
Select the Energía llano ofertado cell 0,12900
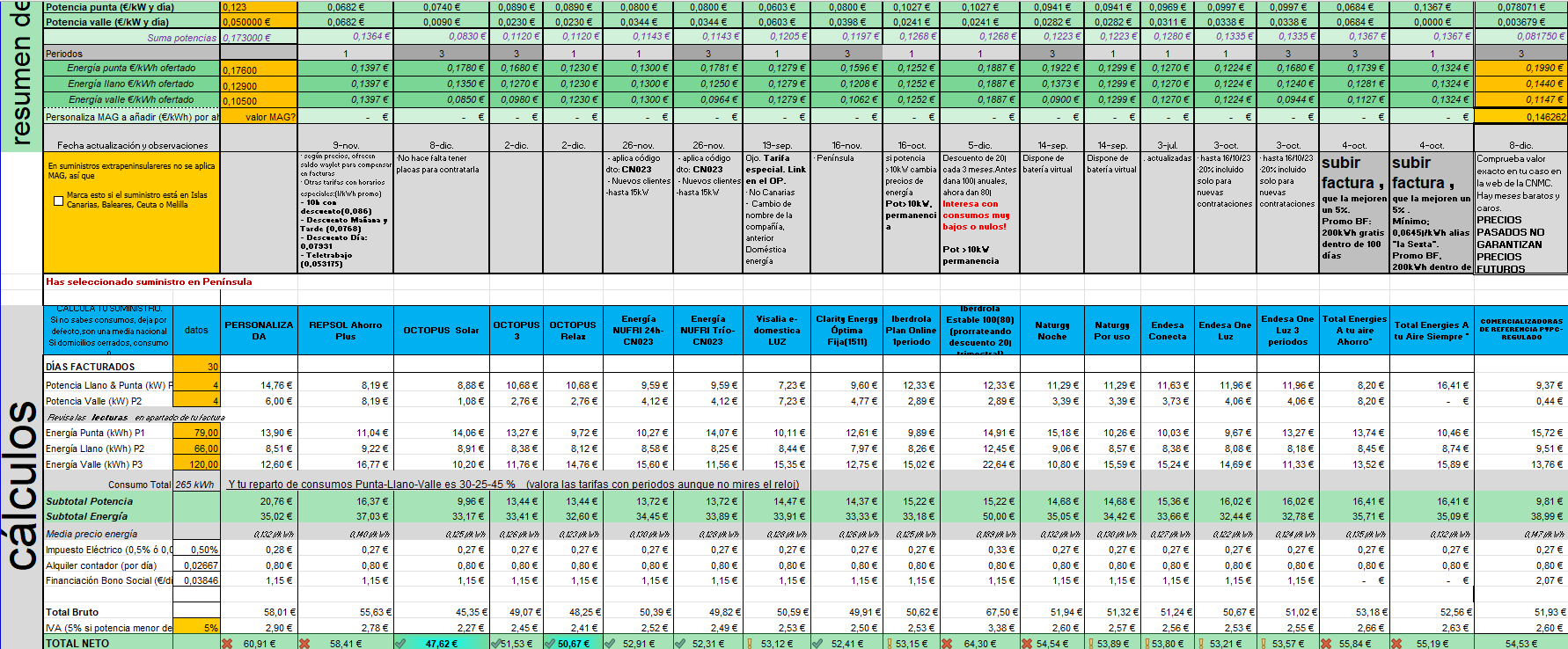[x=259, y=85]
